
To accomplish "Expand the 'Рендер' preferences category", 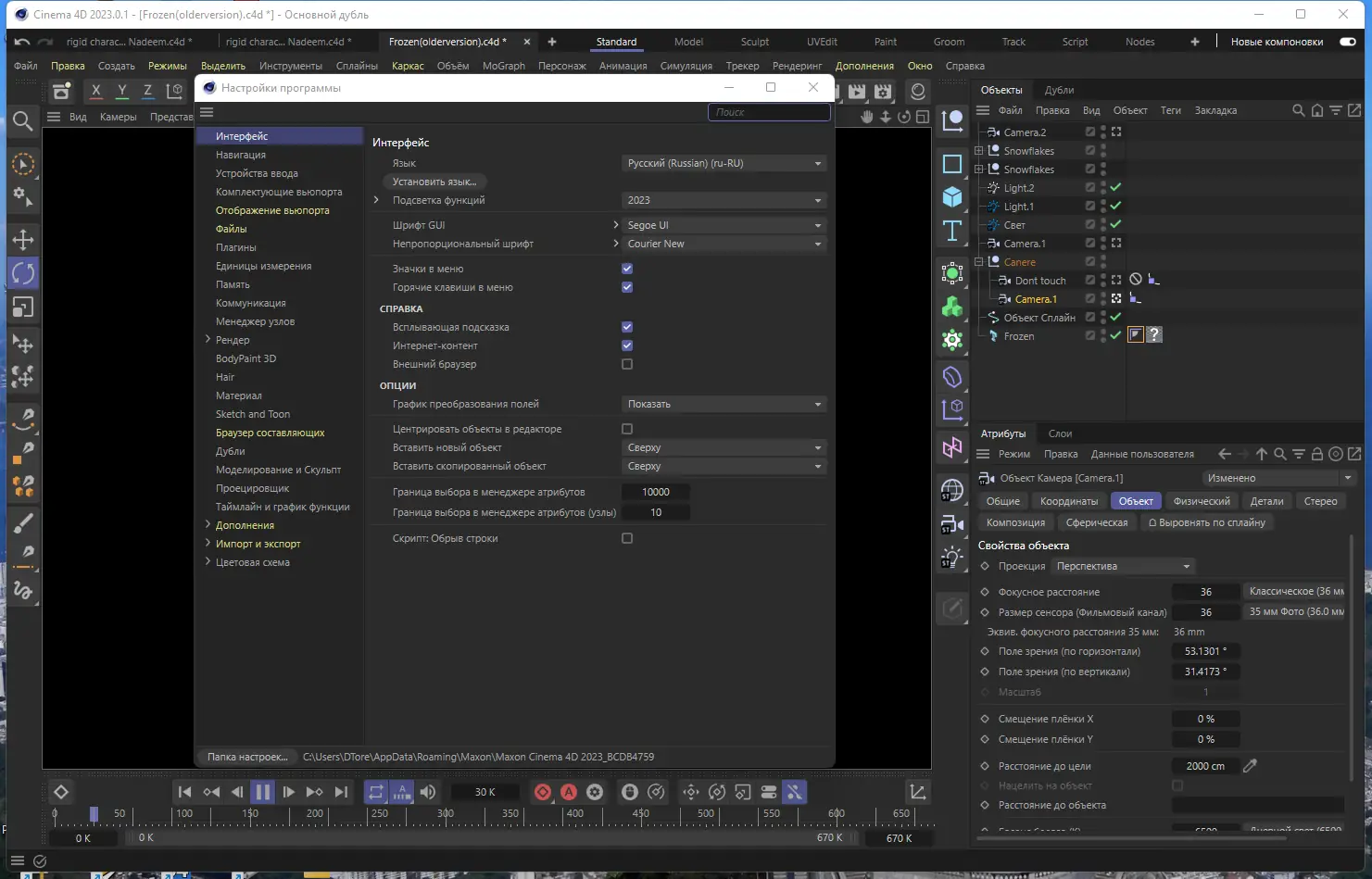I will point(208,340).
